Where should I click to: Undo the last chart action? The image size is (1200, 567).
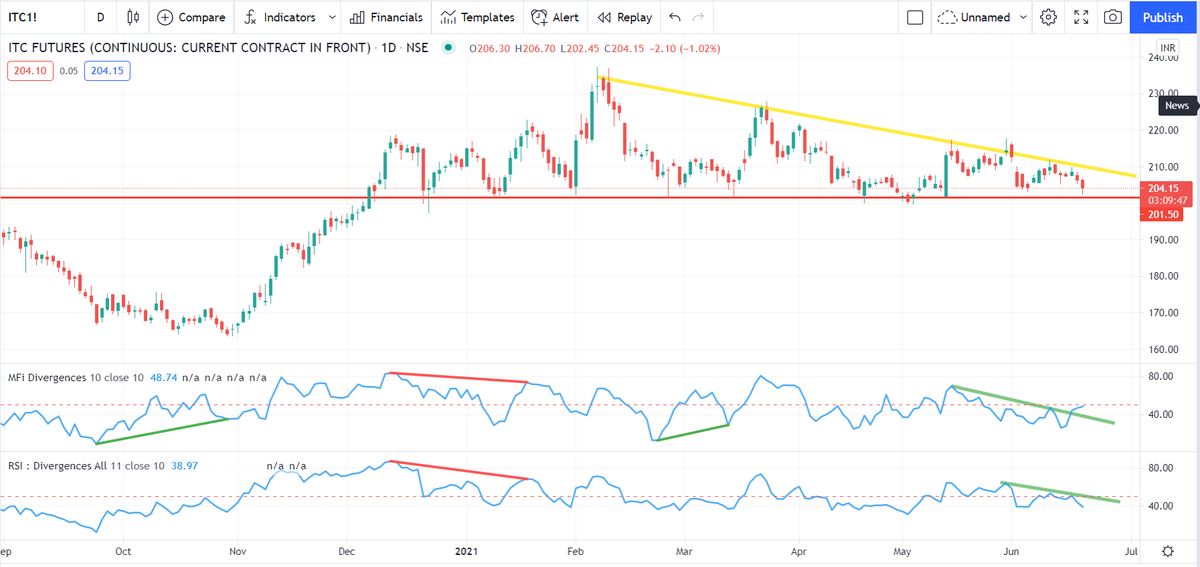pyautogui.click(x=675, y=17)
